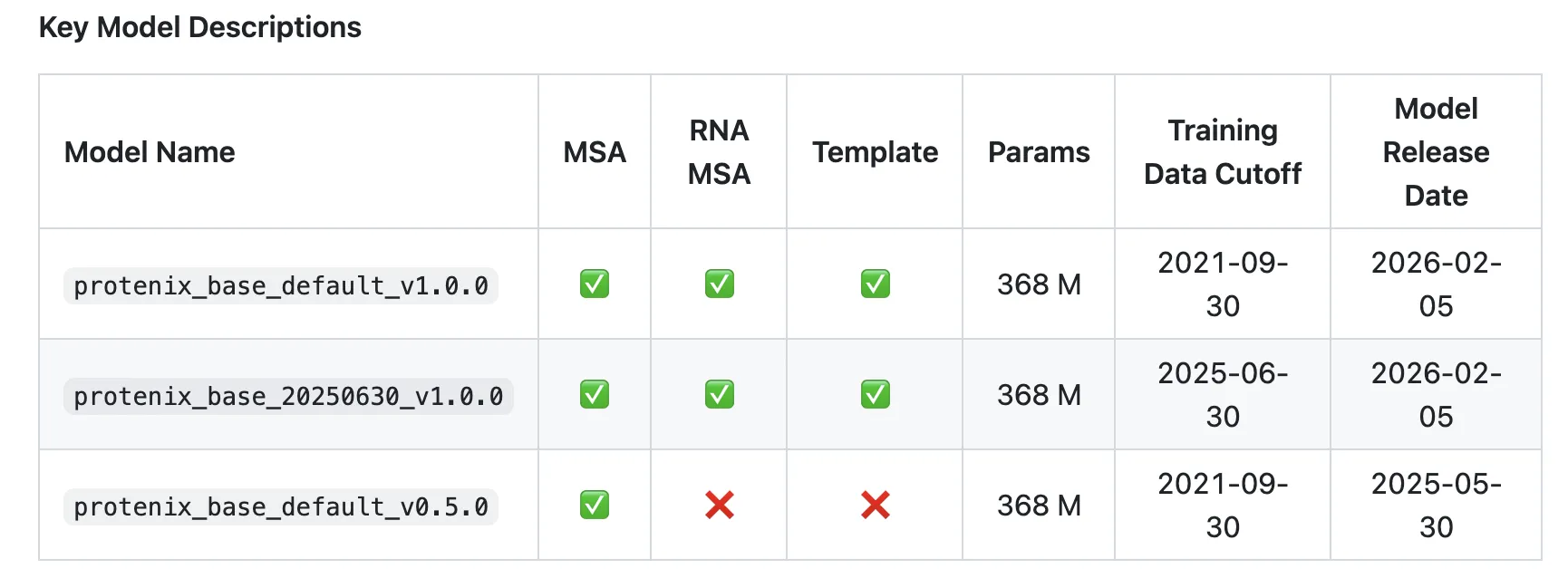This screenshot has width=1568, height=578.
Task: Select the protenix_base_20250630_v1.0.0 model name
Action: [288, 397]
